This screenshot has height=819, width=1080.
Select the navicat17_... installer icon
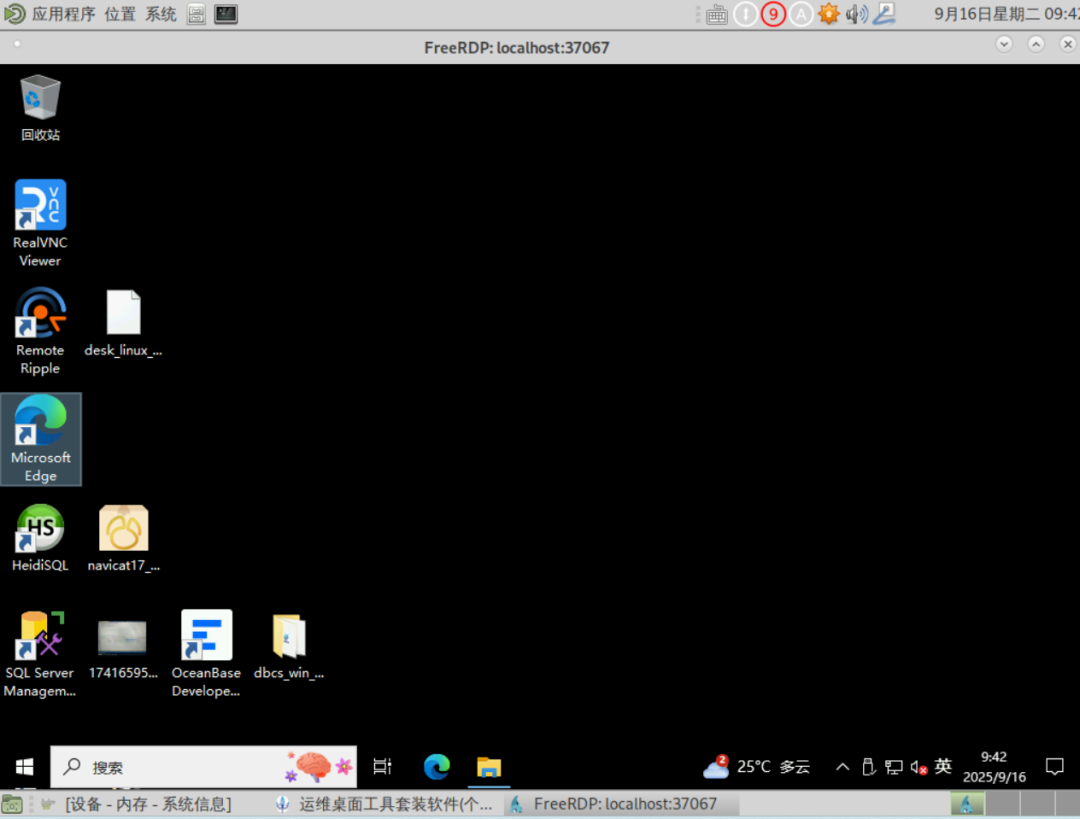123,538
